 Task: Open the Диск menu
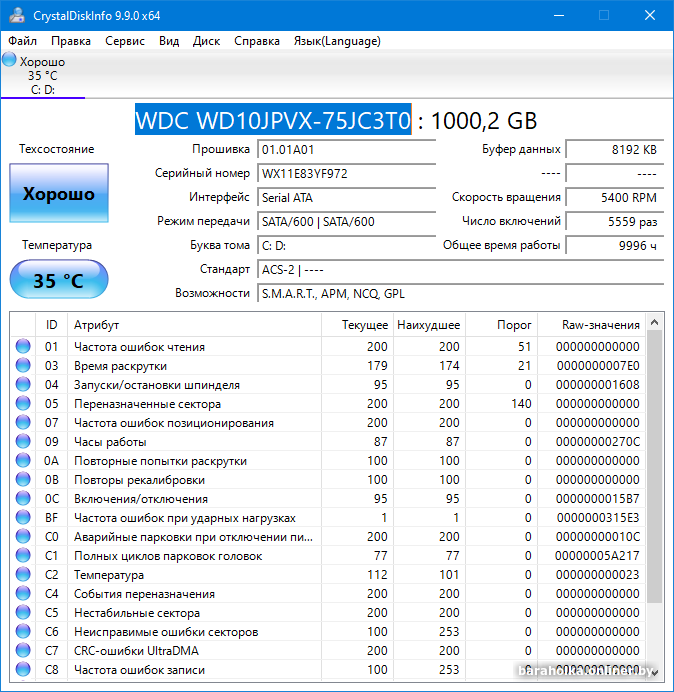coord(206,41)
